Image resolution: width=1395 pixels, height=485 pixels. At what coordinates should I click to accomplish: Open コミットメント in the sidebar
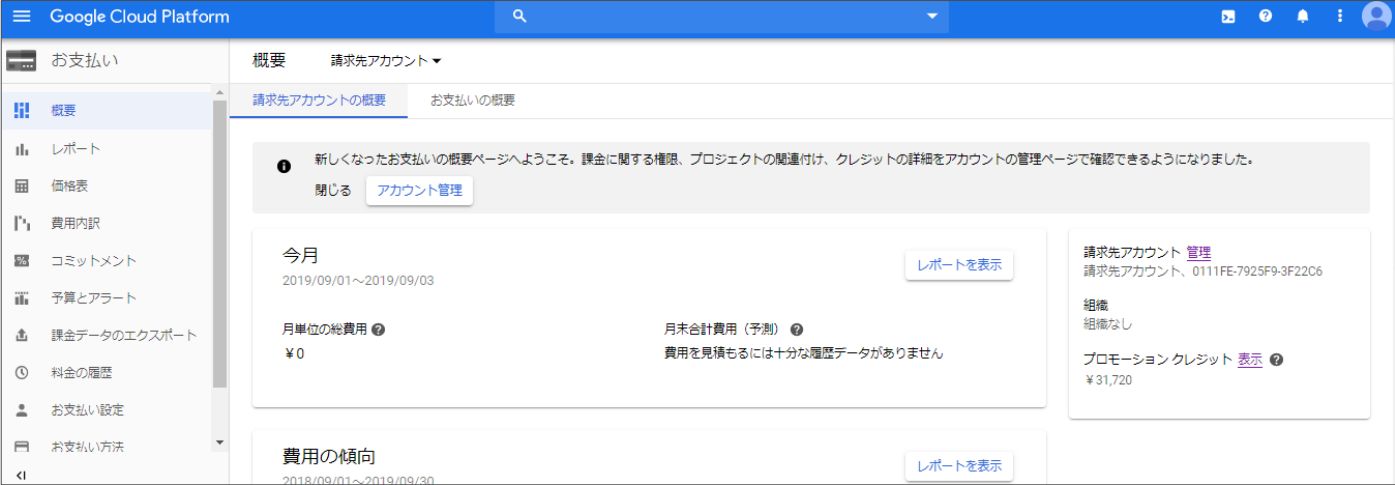(x=107, y=261)
